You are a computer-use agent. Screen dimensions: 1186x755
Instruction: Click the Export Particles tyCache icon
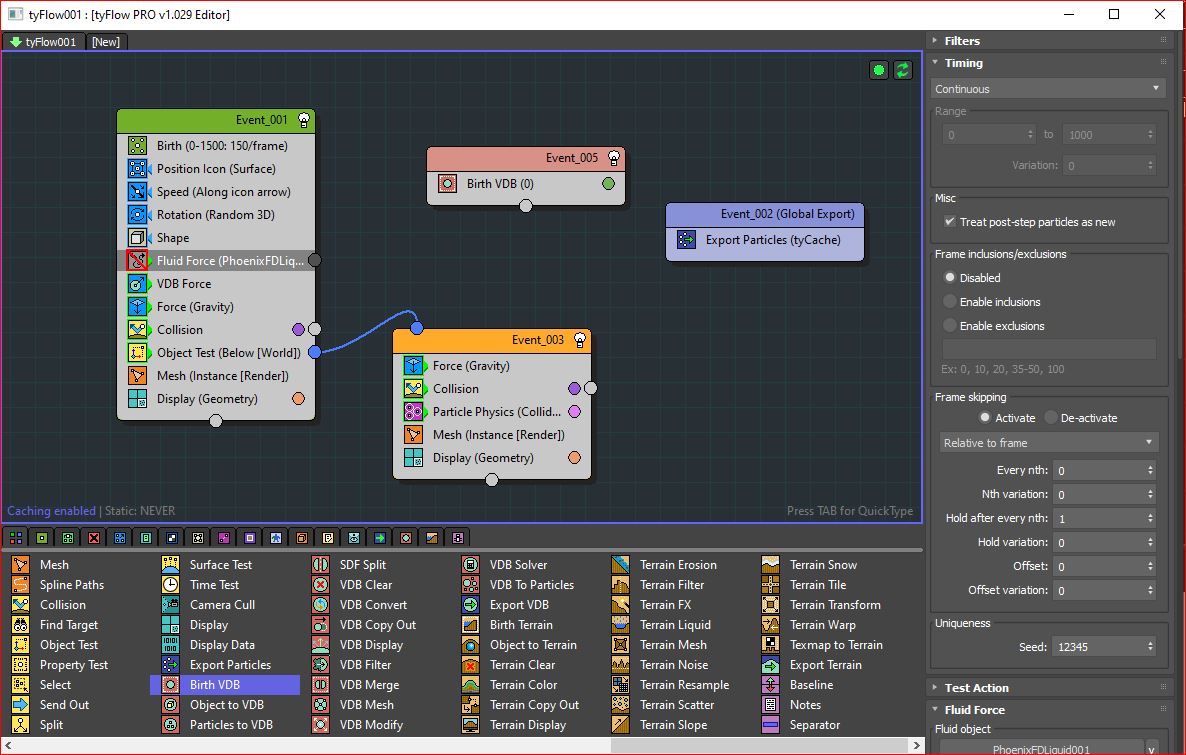(686, 240)
